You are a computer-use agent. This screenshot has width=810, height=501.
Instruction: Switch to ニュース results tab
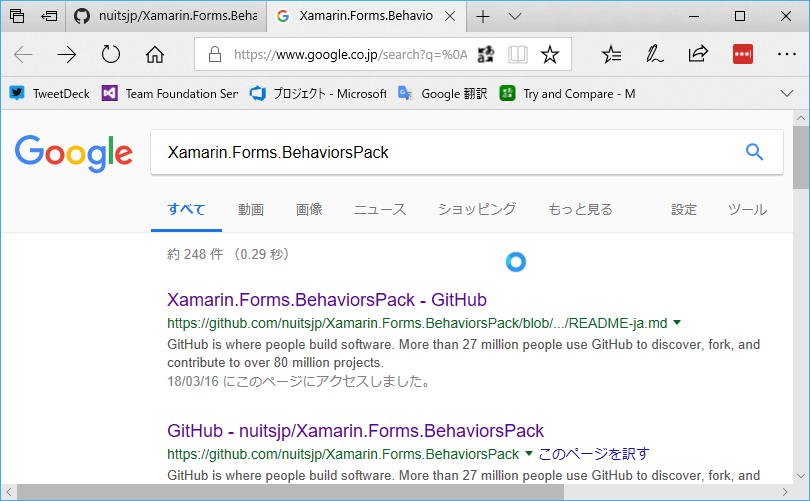coord(380,209)
